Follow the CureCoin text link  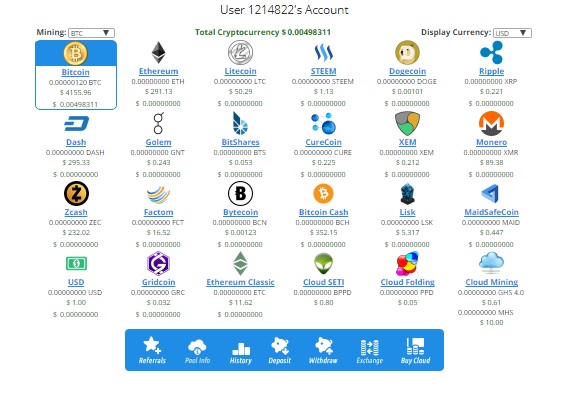coord(324,142)
